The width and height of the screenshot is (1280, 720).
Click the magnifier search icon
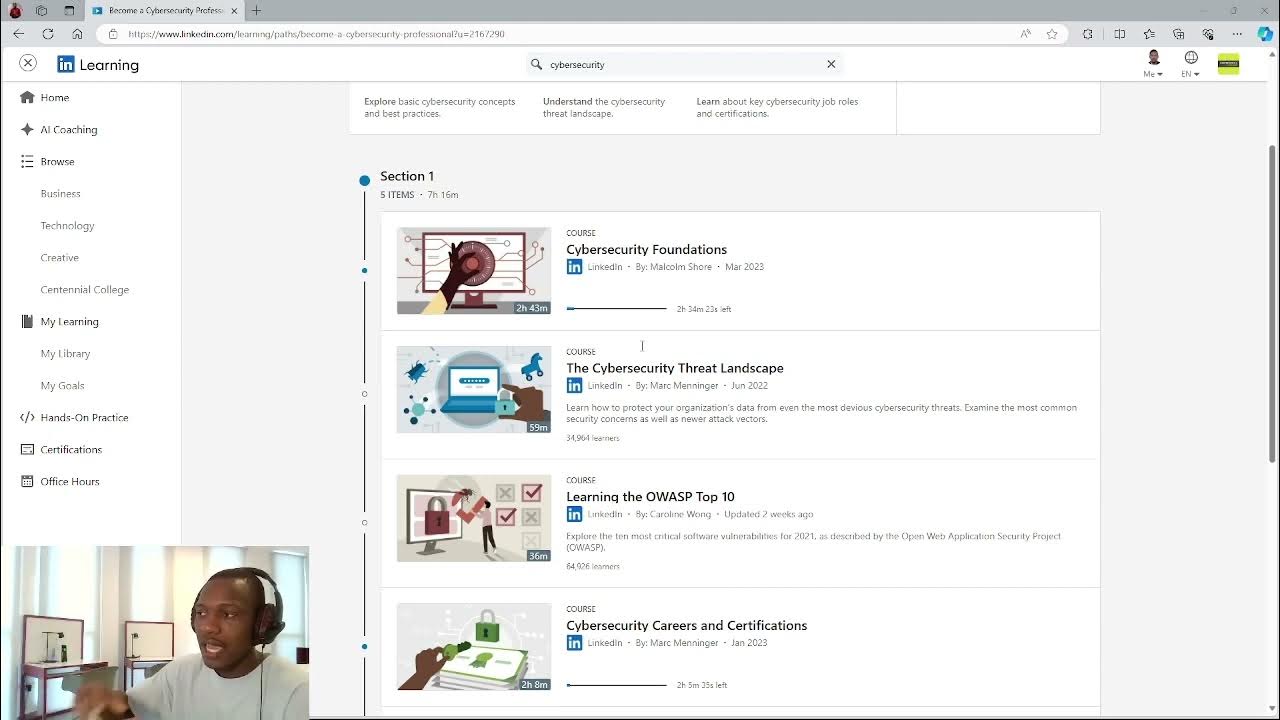tap(537, 64)
